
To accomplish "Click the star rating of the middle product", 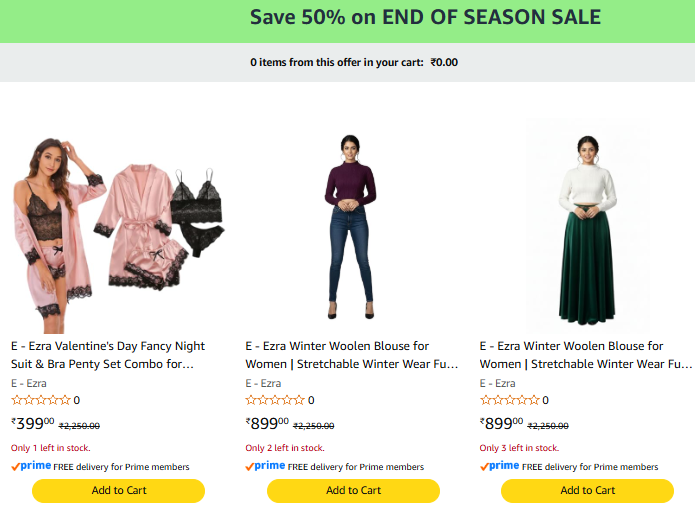I will click(274, 400).
